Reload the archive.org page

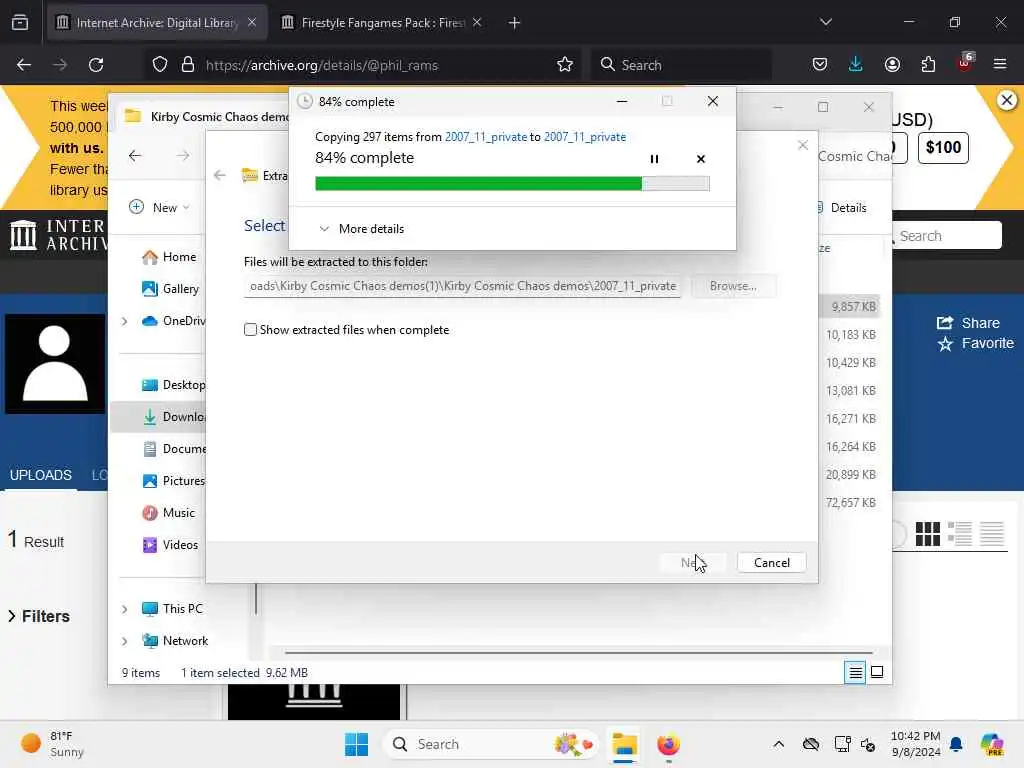[96, 65]
